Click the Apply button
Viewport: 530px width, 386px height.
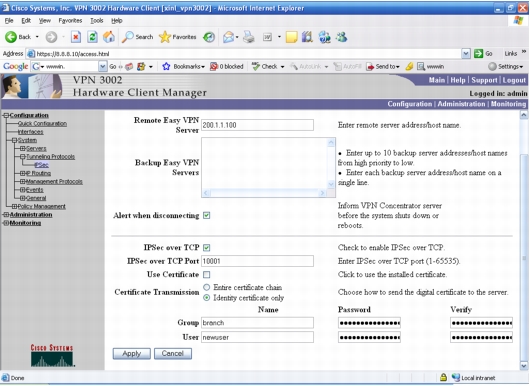(131, 354)
